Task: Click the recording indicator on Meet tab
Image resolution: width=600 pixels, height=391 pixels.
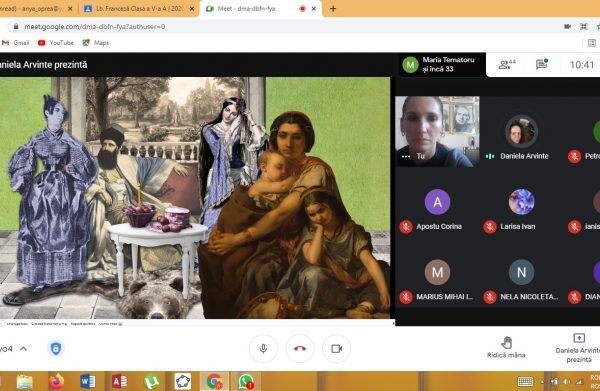Action: [x=302, y=8]
